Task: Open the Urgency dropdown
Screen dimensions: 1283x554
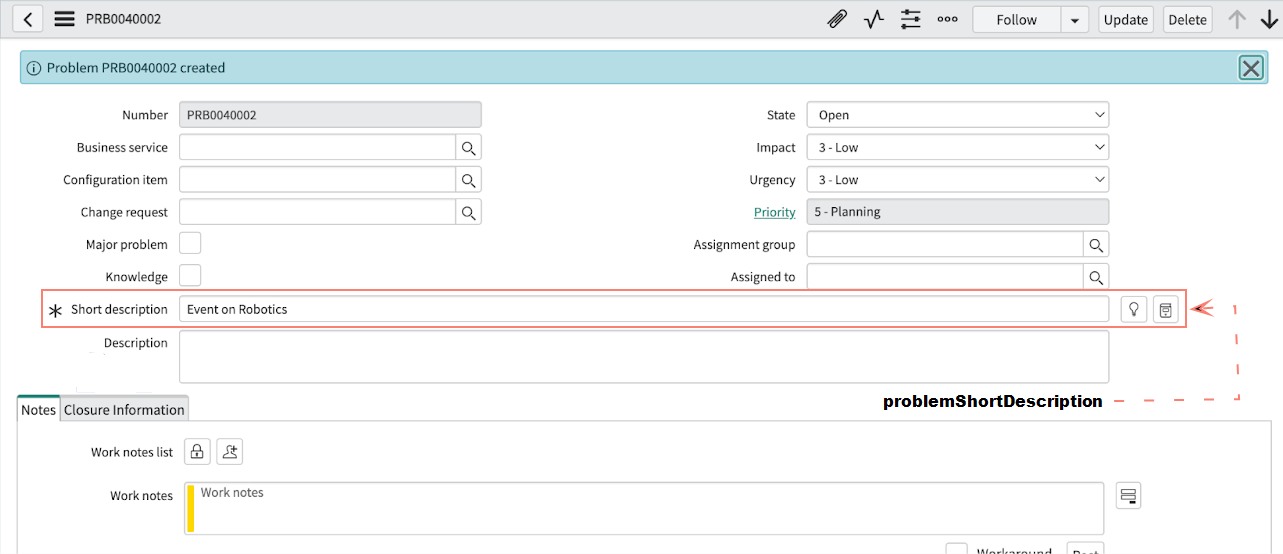Action: [957, 180]
